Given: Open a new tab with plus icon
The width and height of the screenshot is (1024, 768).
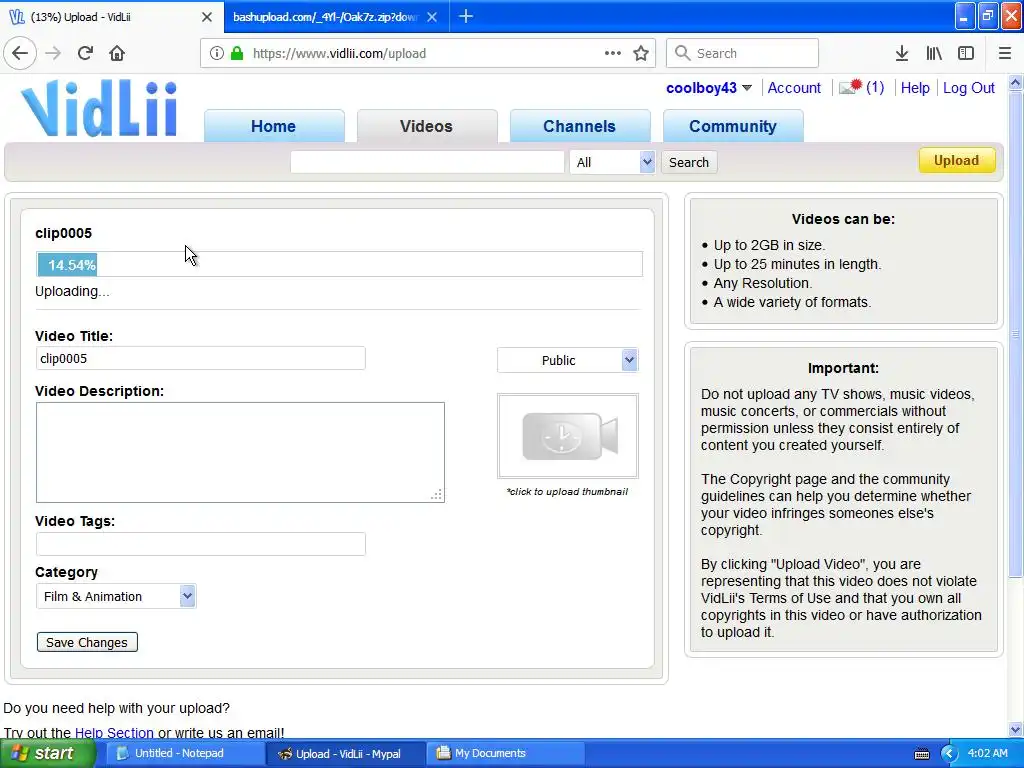Looking at the screenshot, I should (x=466, y=16).
